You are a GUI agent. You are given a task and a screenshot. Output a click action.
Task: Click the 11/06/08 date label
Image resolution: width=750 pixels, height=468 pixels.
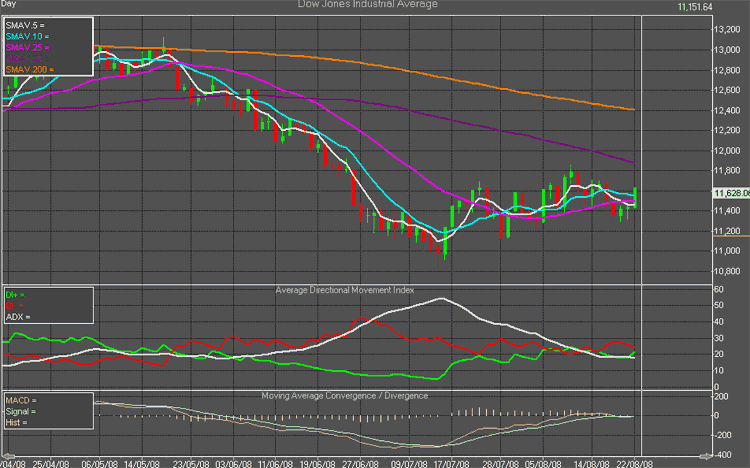(x=275, y=464)
